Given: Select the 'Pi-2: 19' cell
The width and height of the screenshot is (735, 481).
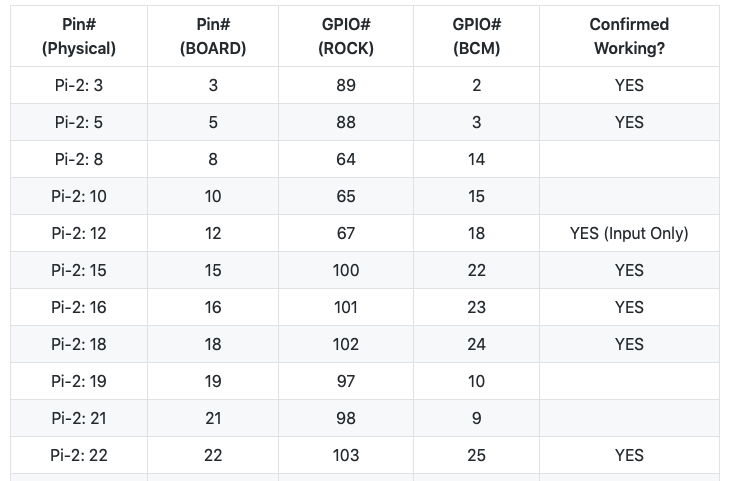Looking at the screenshot, I should pos(79,382).
